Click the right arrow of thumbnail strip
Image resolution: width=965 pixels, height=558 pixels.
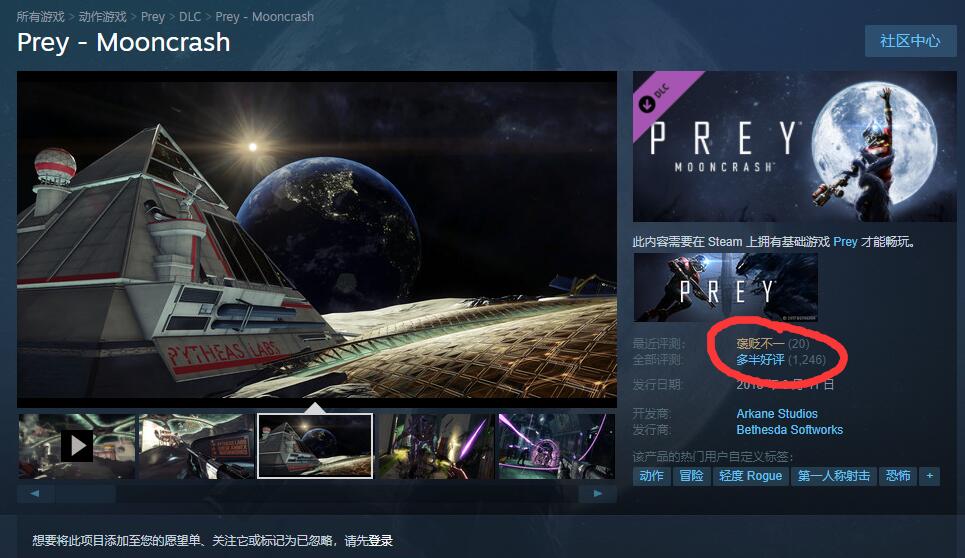598,493
